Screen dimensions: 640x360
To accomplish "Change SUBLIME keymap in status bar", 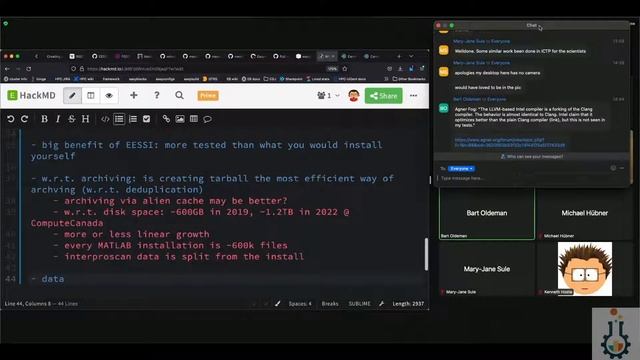I will click(360, 304).
